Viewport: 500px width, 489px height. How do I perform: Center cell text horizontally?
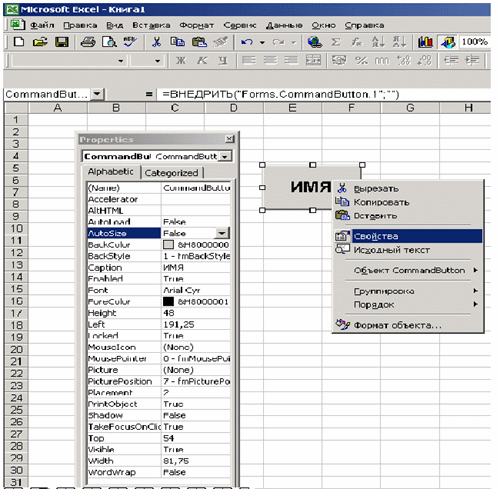[x=270, y=60]
